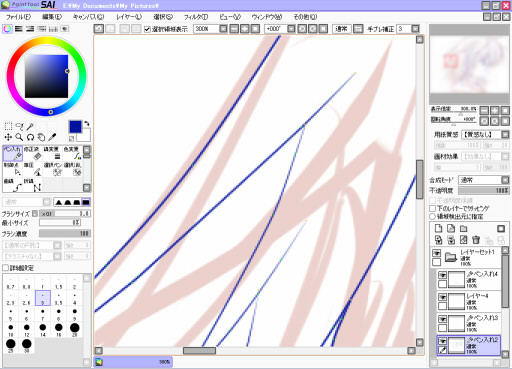Click the layer mask button in layer panel
Screen dimensions: 512x369
(x=501, y=228)
